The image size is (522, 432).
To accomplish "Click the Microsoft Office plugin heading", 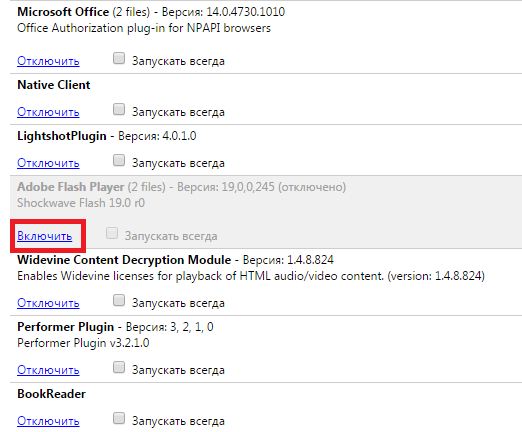I will pyautogui.click(x=63, y=12).
